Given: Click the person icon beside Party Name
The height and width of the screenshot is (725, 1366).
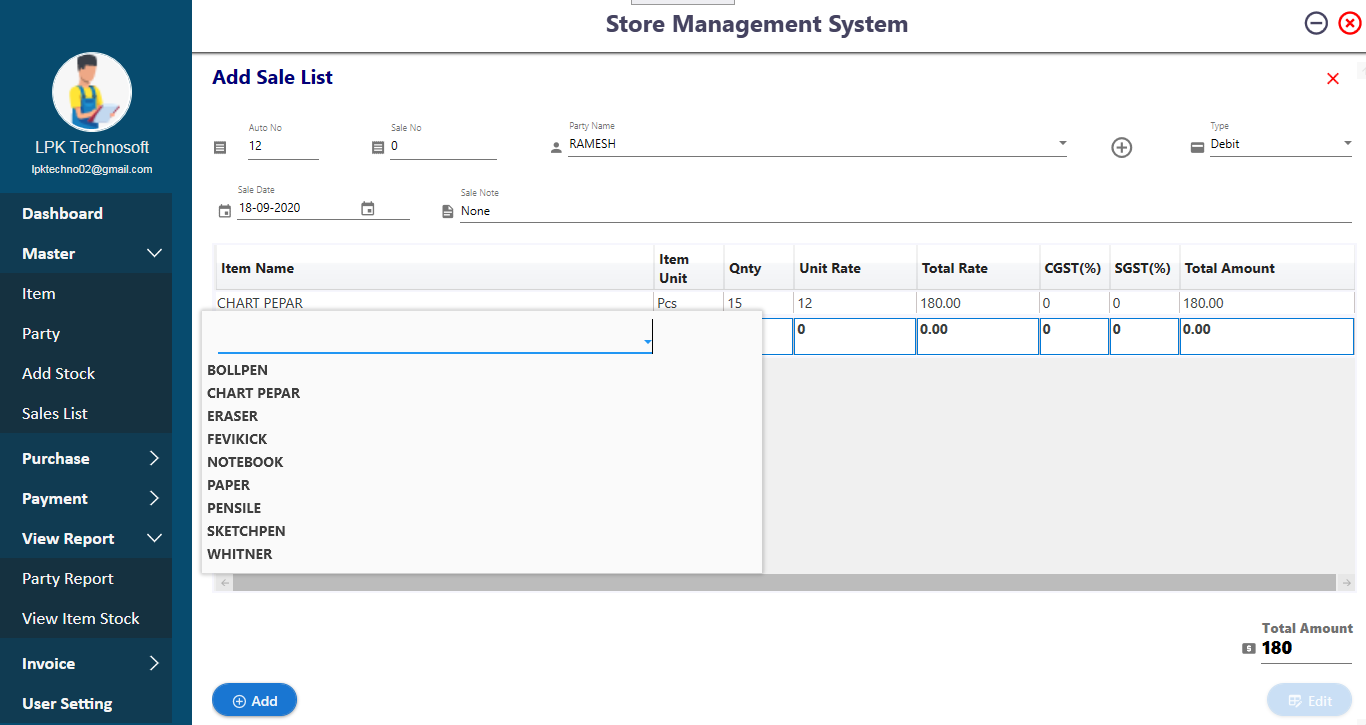Looking at the screenshot, I should pos(556,148).
